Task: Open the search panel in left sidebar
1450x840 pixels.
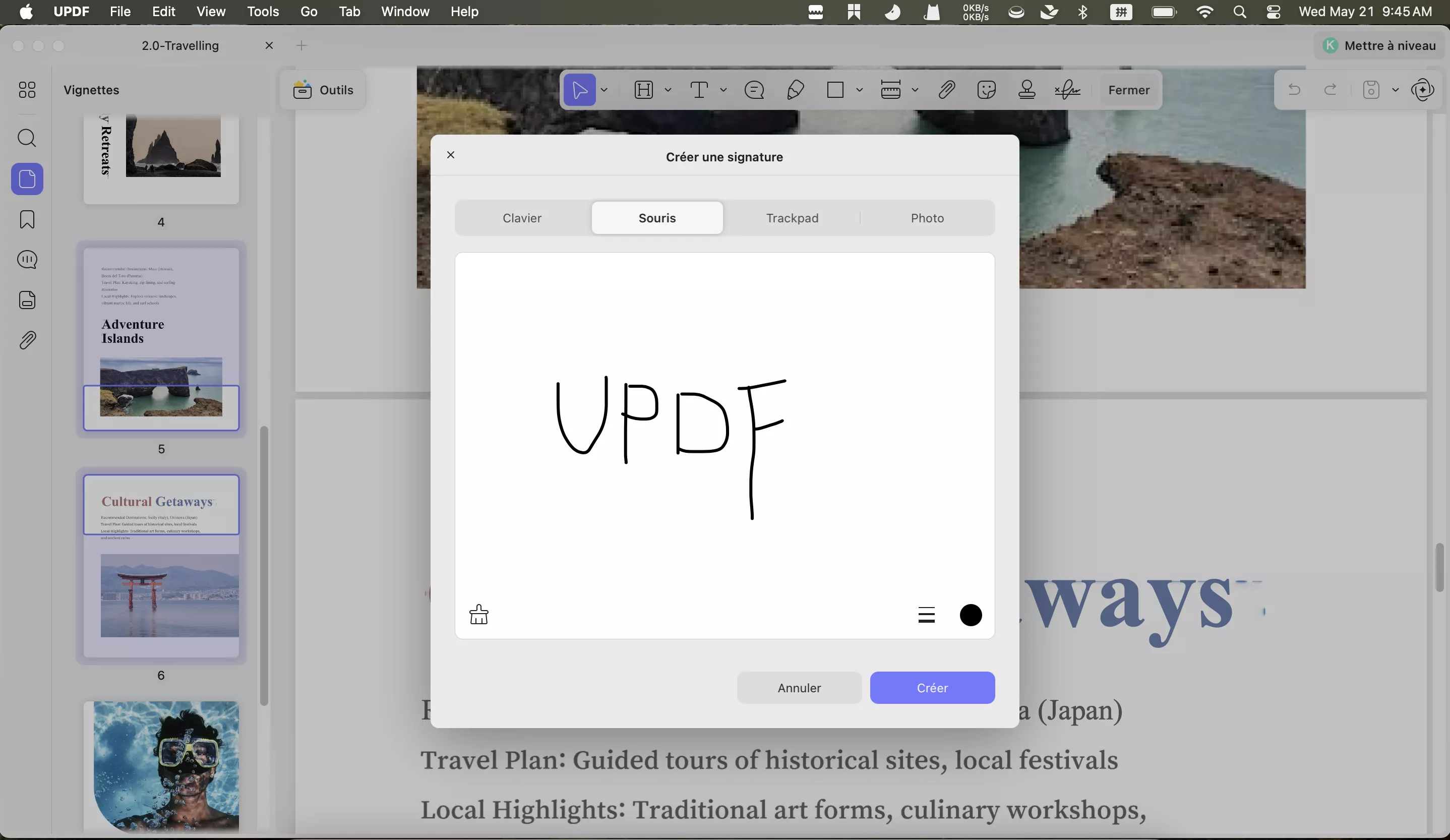Action: click(x=27, y=138)
